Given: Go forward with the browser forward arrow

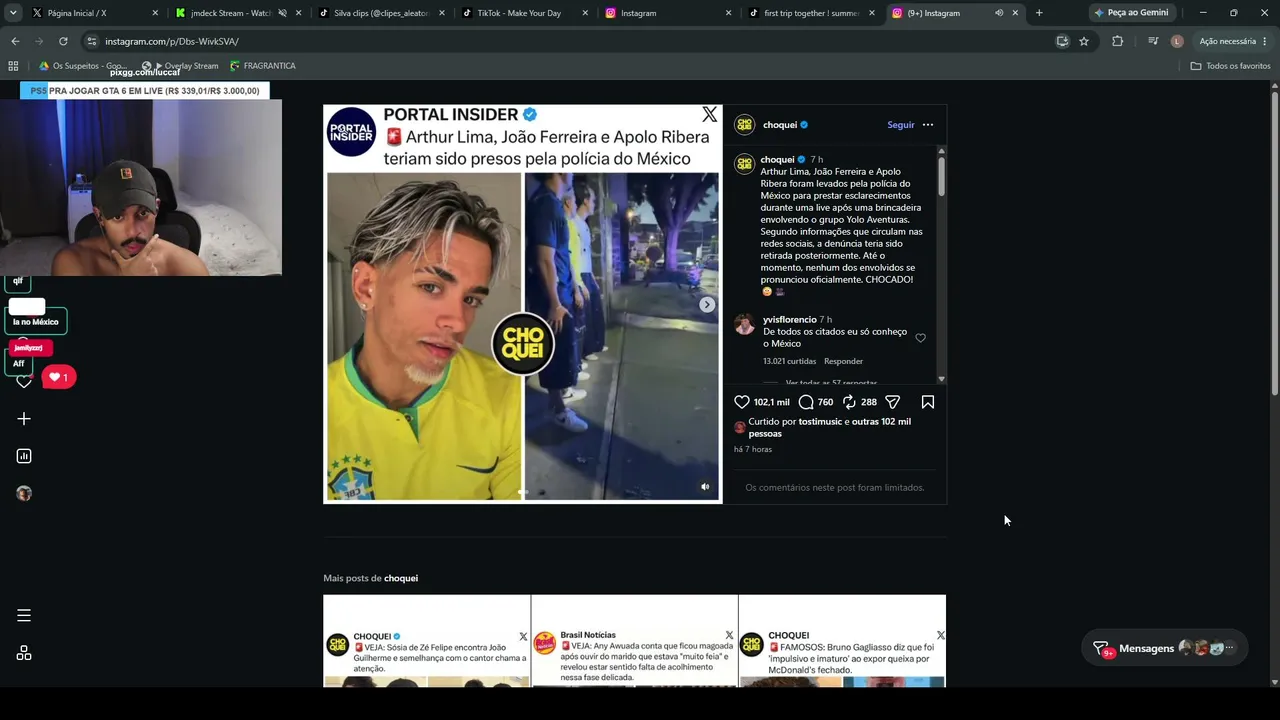Looking at the screenshot, I should click(38, 41).
